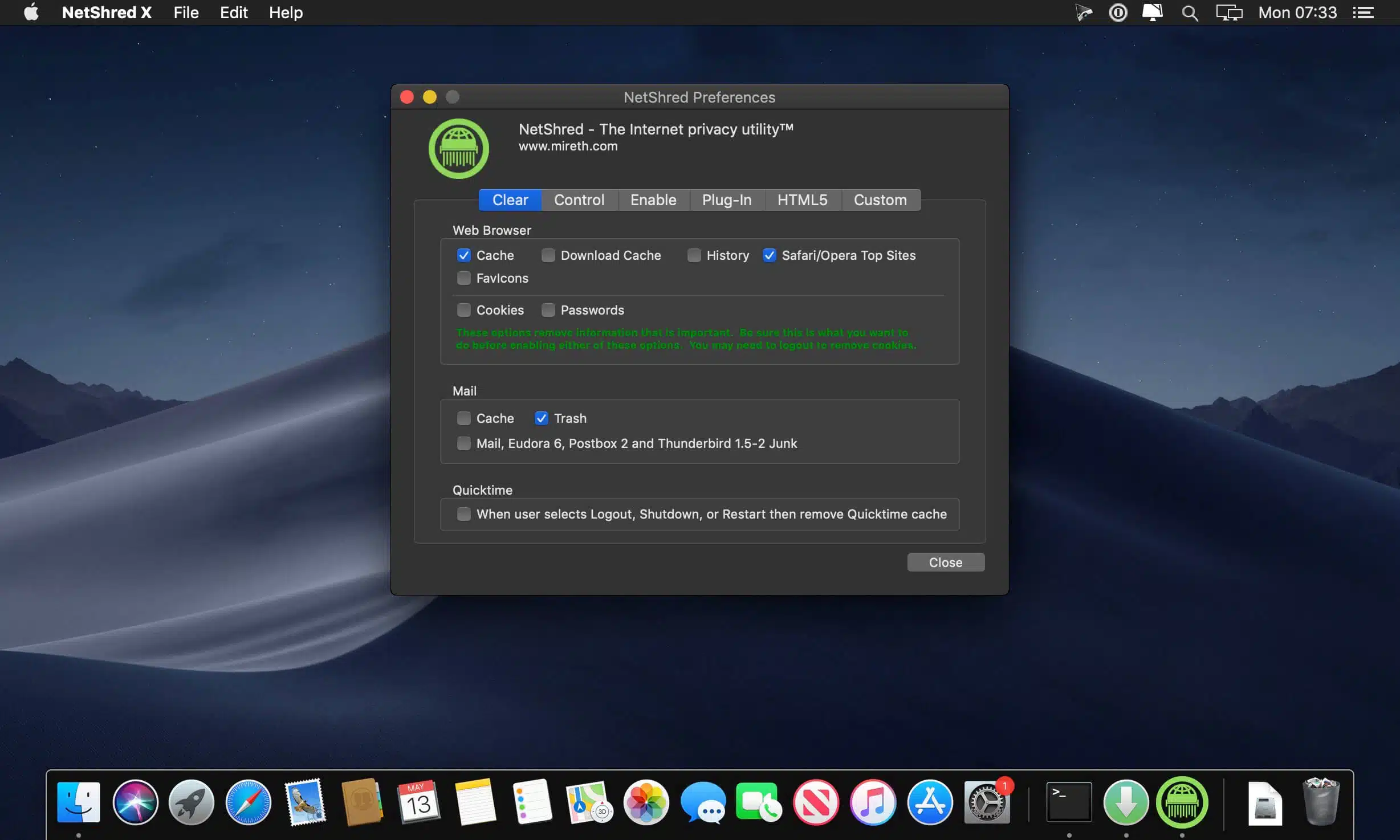Image resolution: width=1400 pixels, height=840 pixels.
Task: Open the File menu
Action: [186, 13]
